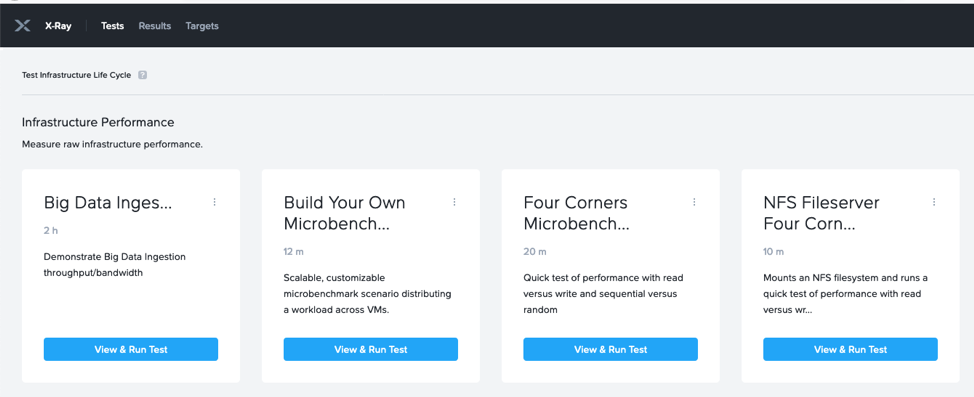Click the Nutanix X logo icon

tap(22, 25)
